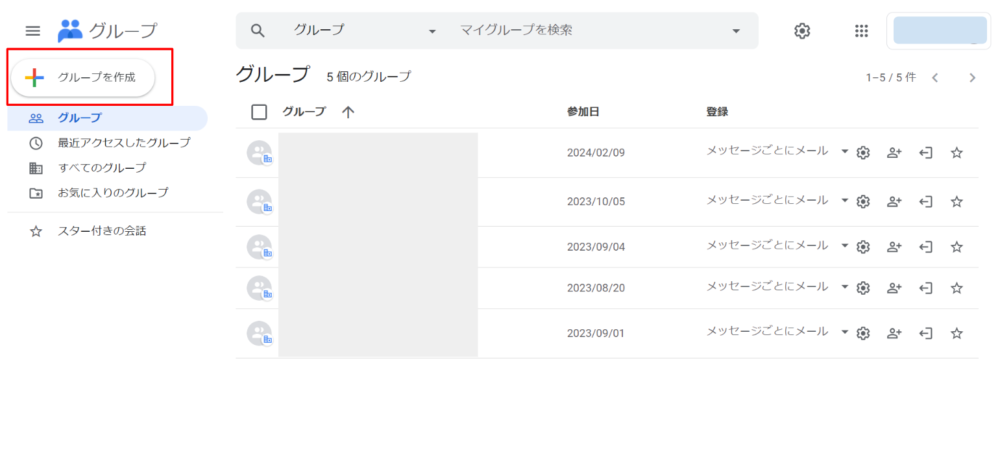The image size is (1000, 450).
Task: Expand advanced search options arrow
Action: 736,31
